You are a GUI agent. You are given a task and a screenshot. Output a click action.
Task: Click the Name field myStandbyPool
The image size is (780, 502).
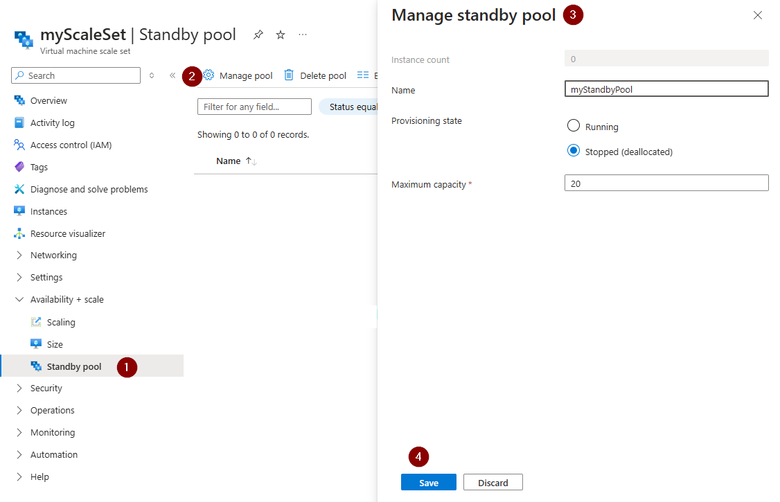tap(667, 89)
